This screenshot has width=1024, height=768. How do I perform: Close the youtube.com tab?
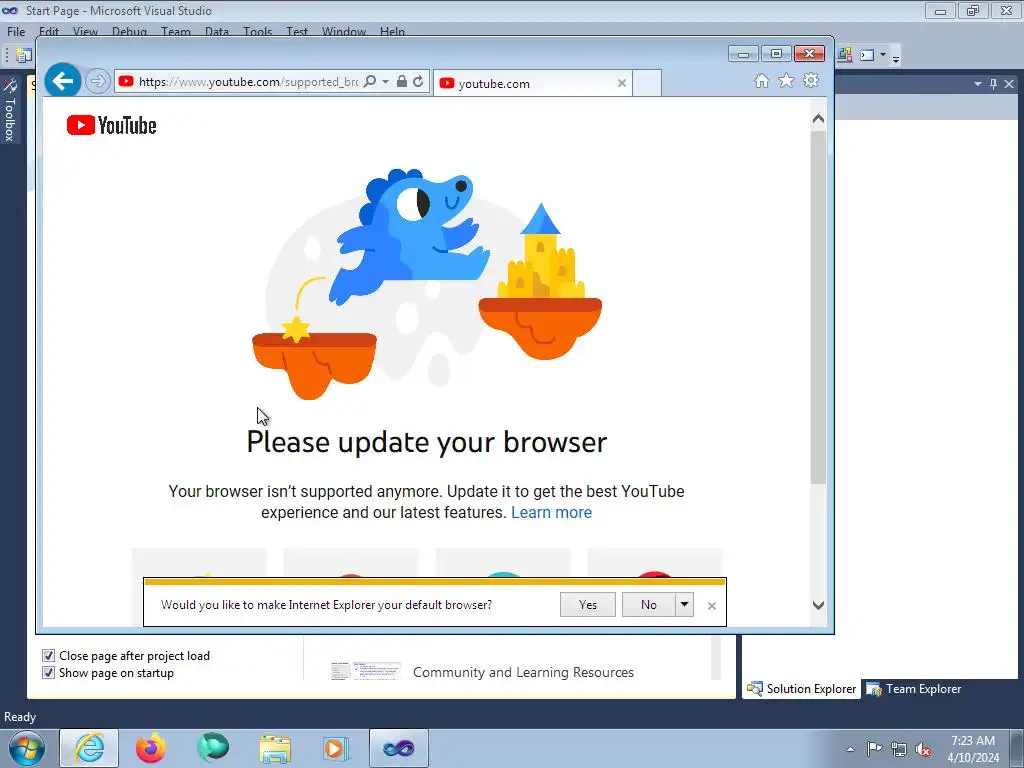pos(622,83)
